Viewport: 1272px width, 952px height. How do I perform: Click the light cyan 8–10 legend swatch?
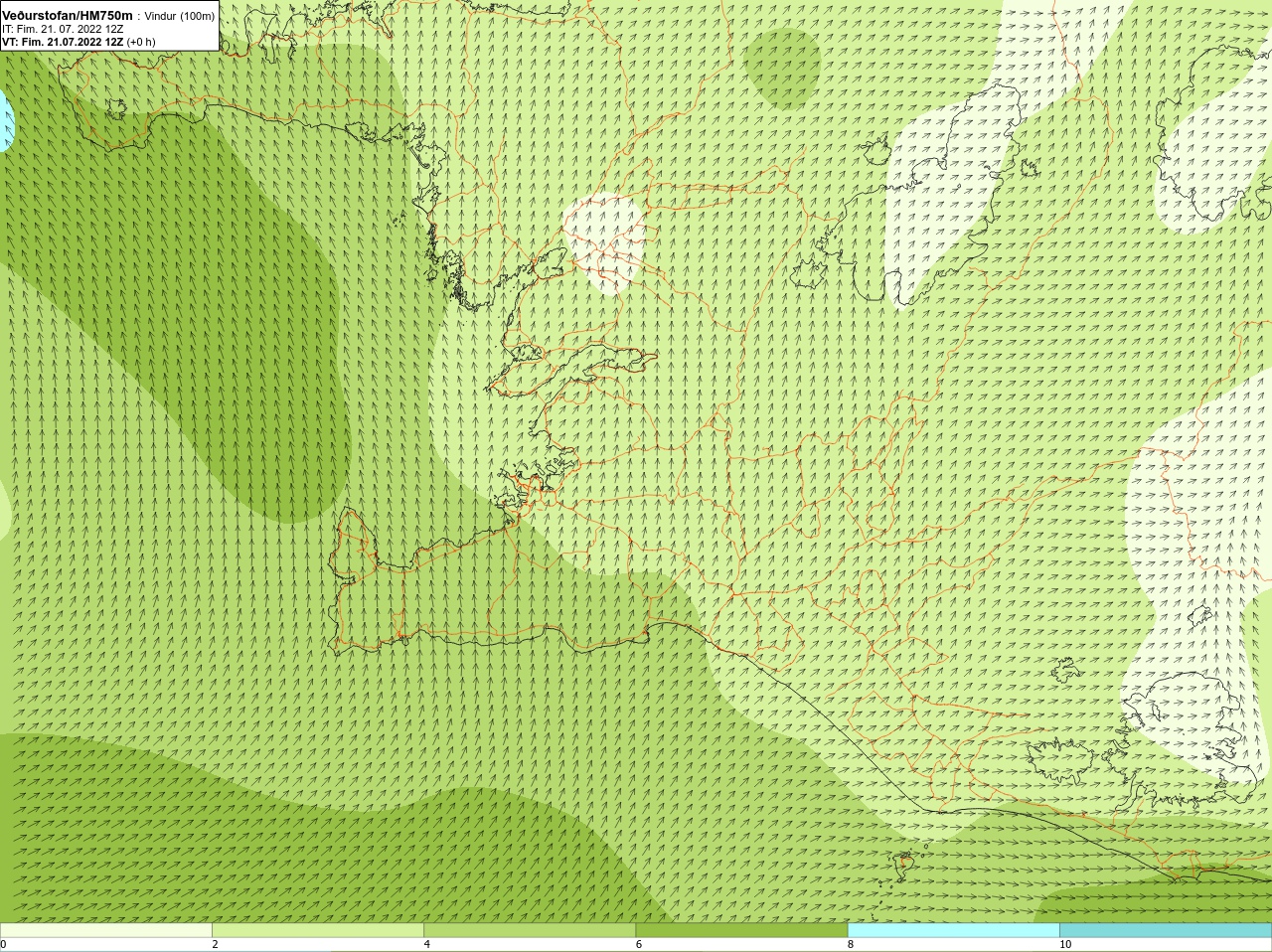pos(953,930)
